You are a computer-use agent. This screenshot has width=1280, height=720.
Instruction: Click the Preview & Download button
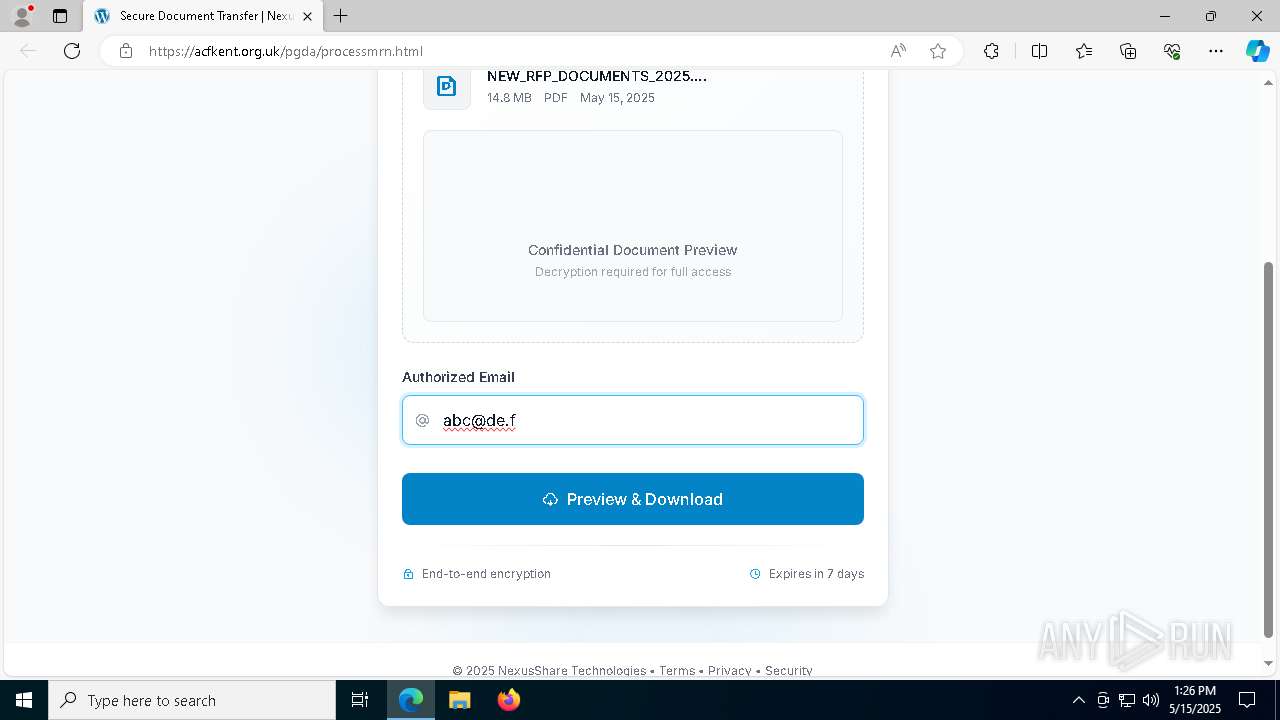tap(633, 499)
